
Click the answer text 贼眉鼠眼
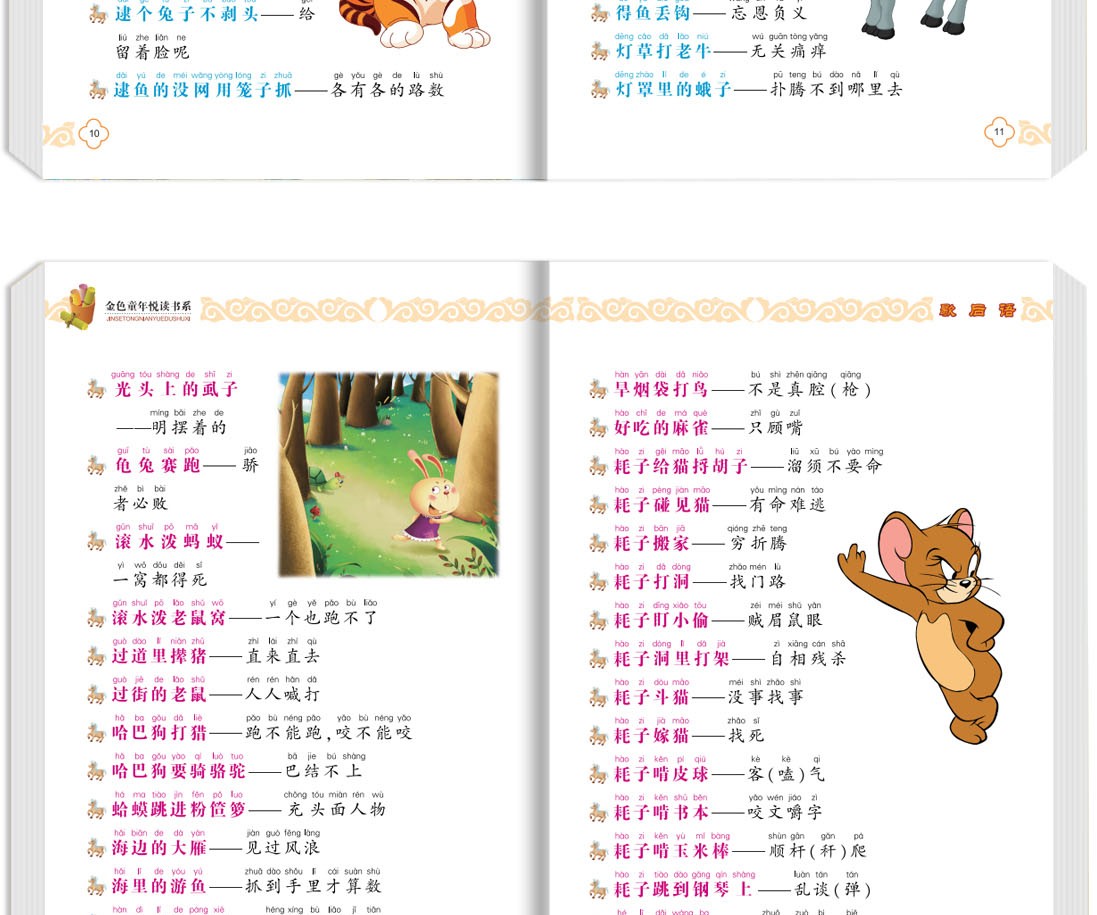(x=784, y=620)
